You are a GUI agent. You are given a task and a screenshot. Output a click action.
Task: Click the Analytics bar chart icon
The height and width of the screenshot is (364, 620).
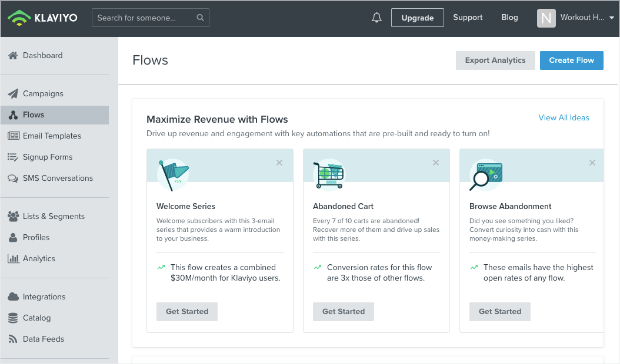[x=13, y=259]
